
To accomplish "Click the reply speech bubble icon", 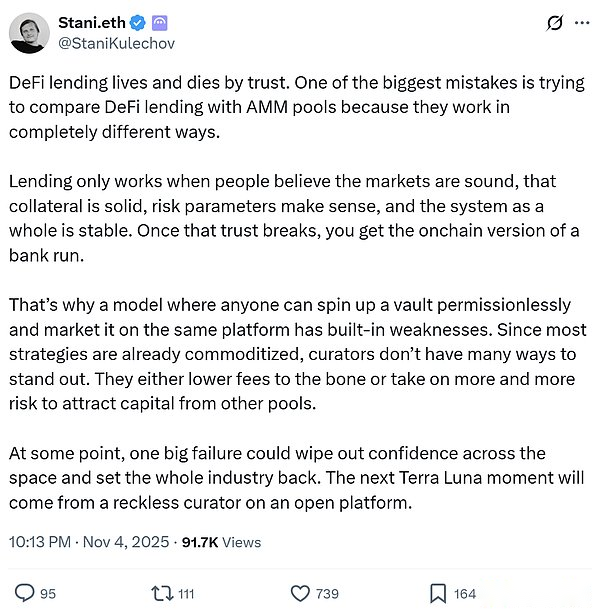I will (x=25, y=593).
